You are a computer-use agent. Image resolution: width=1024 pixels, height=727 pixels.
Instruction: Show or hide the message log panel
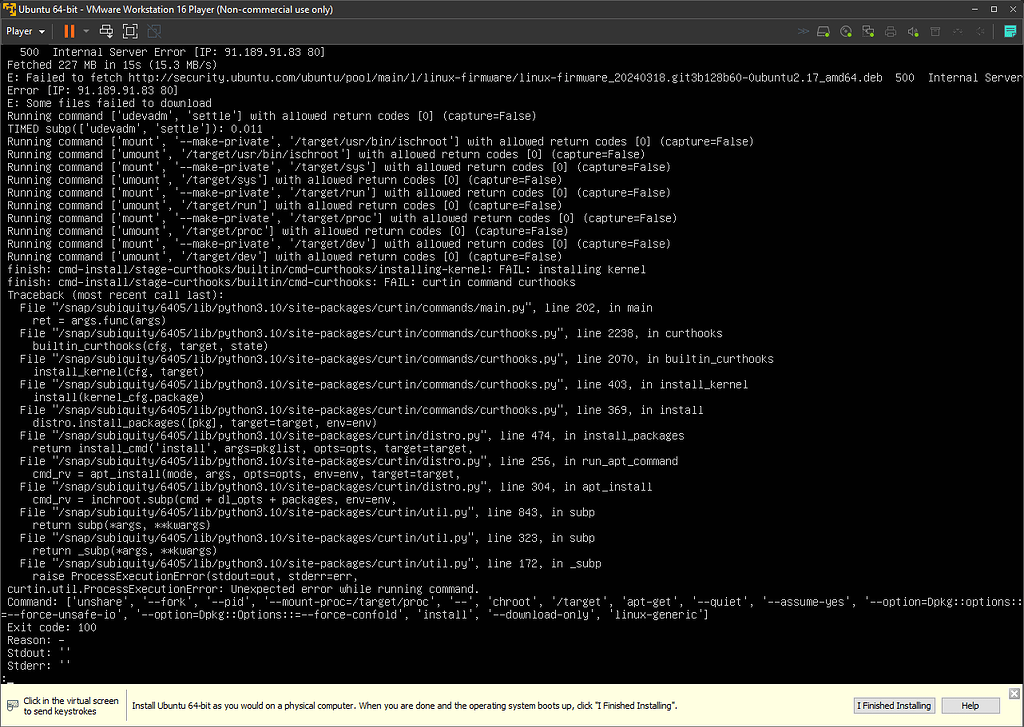tap(1009, 31)
